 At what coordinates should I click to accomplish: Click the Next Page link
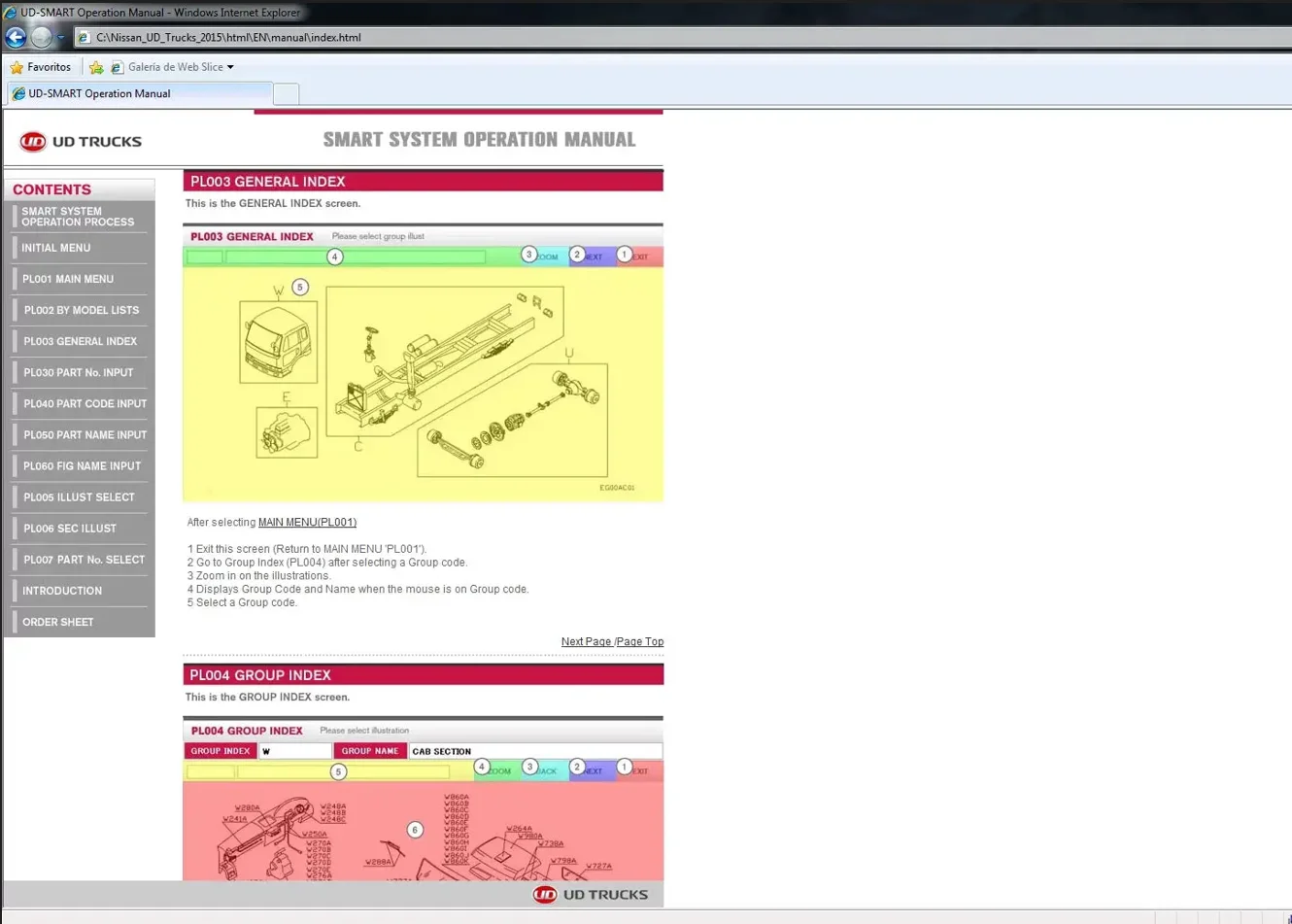[x=586, y=641]
